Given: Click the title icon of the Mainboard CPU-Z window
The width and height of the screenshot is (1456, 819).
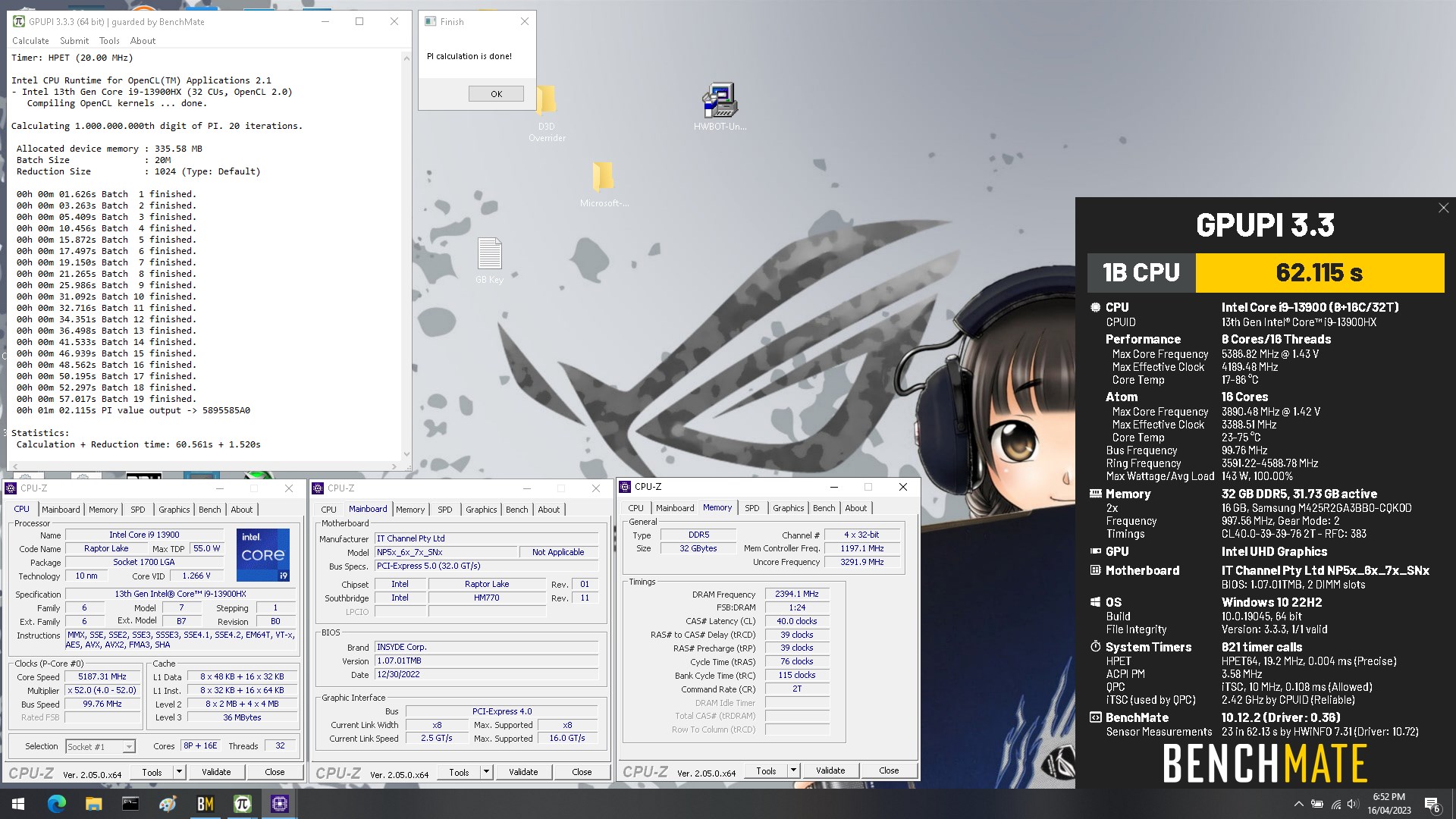Looking at the screenshot, I should (x=318, y=488).
